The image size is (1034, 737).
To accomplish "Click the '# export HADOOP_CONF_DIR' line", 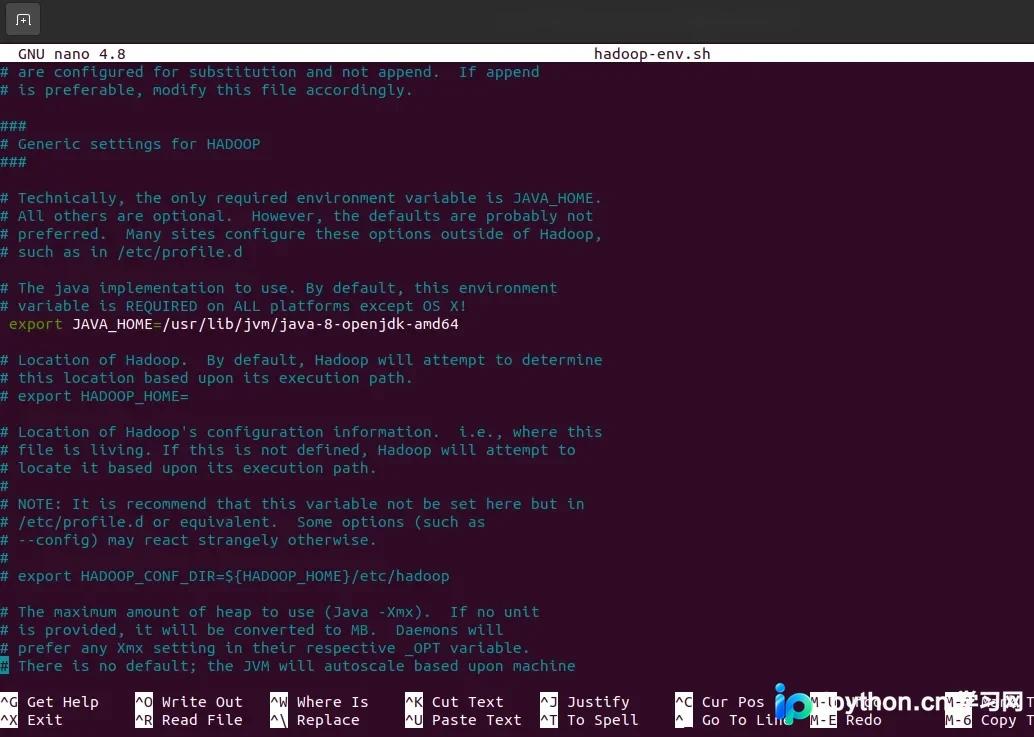I will pos(225,576).
